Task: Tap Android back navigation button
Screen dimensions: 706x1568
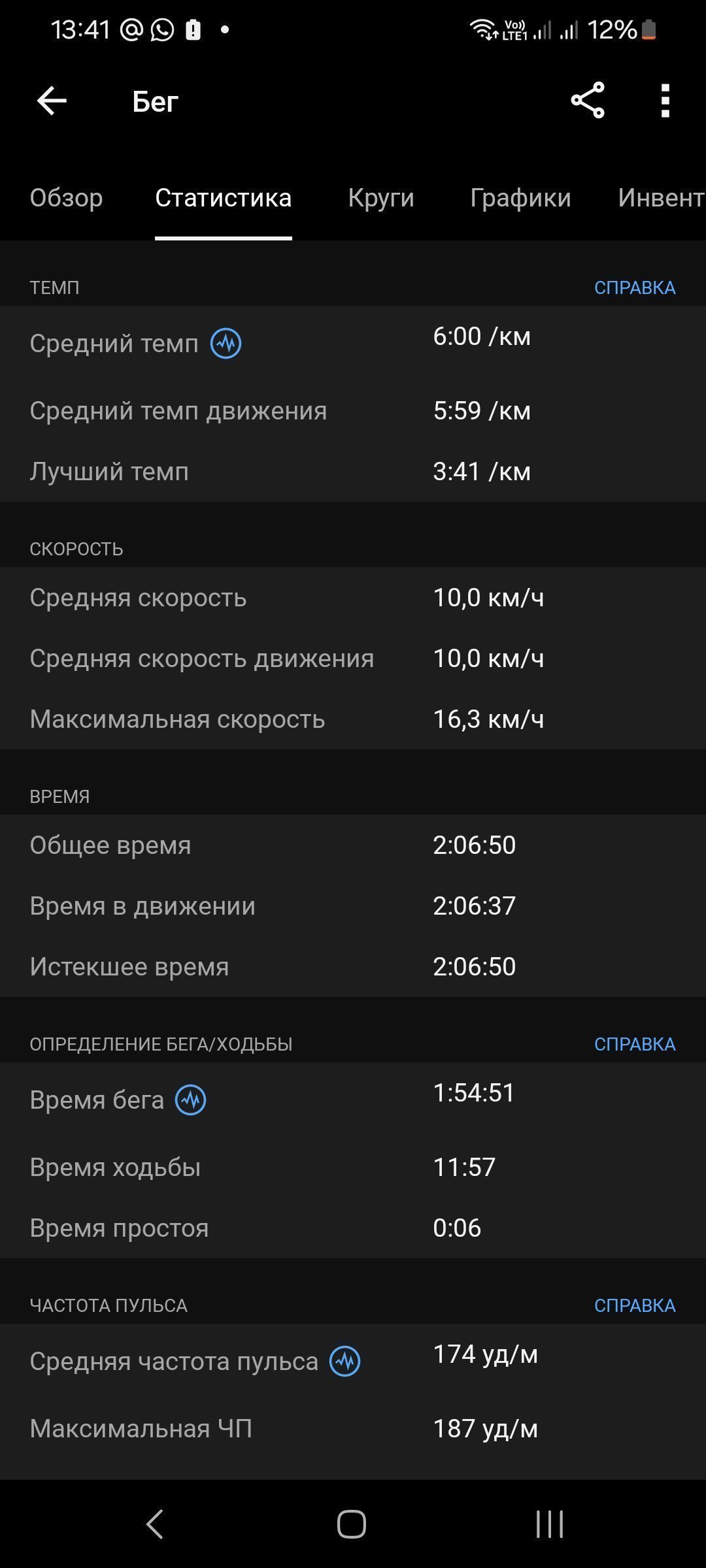Action: click(155, 1524)
